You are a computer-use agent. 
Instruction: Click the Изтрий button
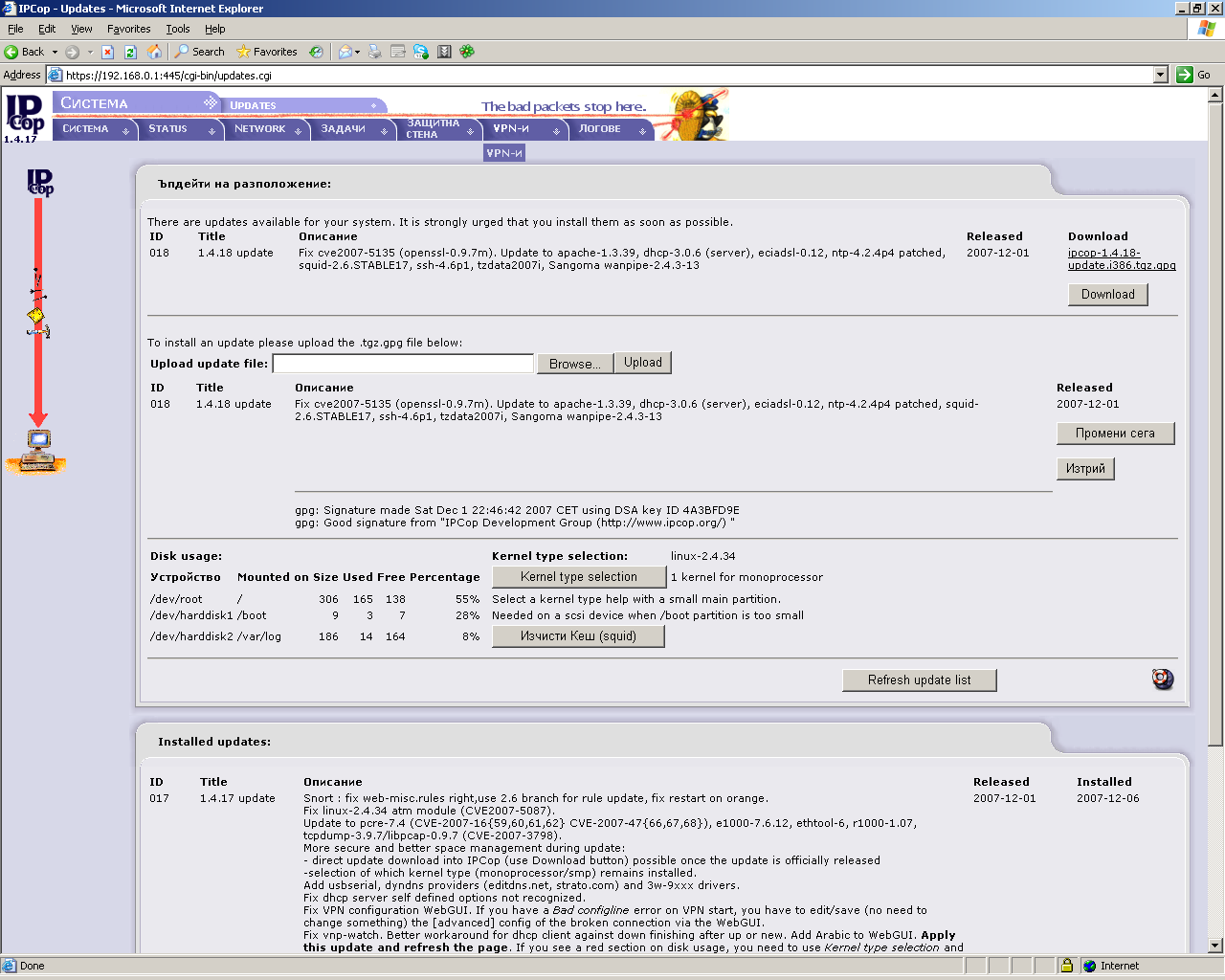1085,469
